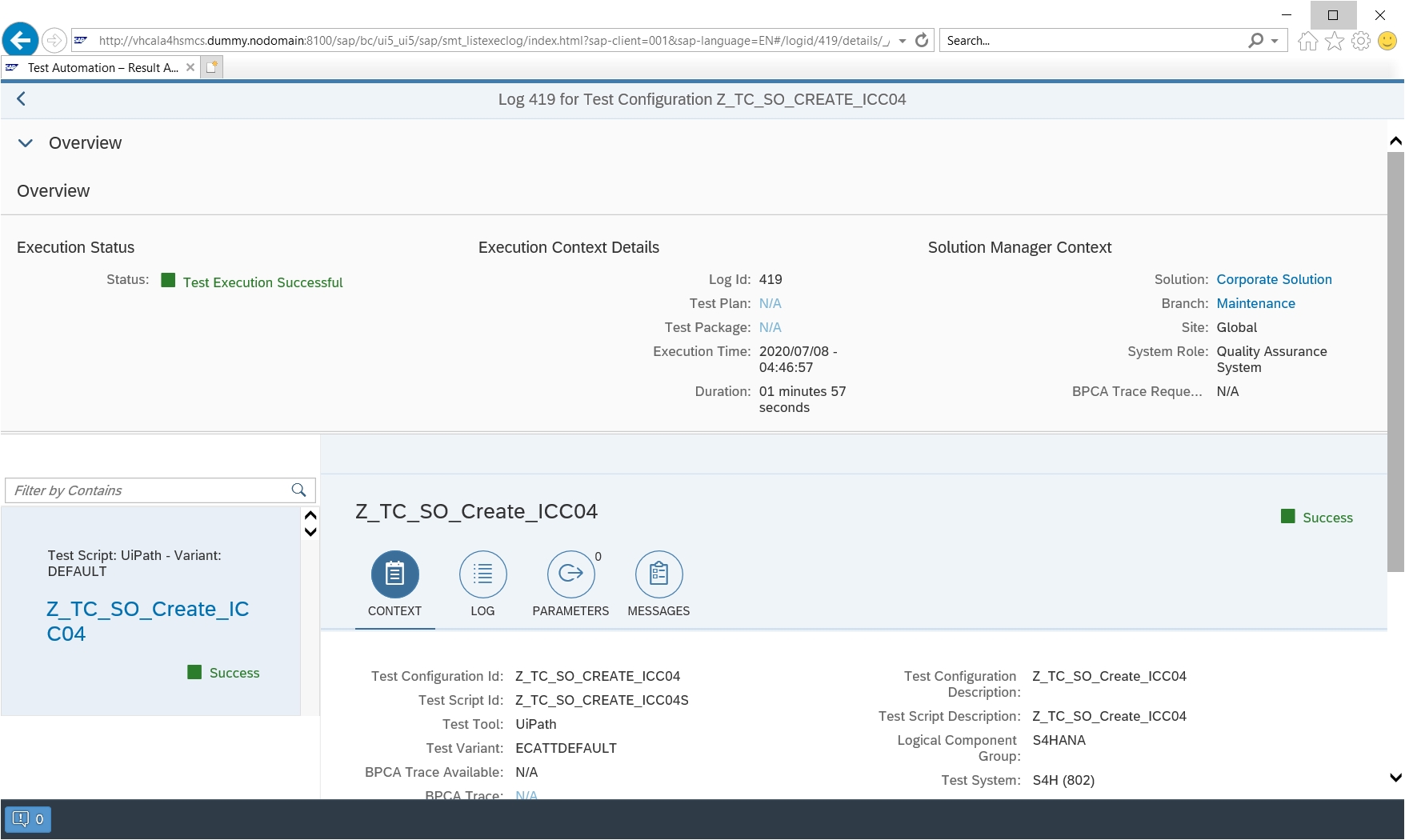
Task: Select Z_TC_SO_Create_ICC04 test script item
Action: [x=148, y=622]
